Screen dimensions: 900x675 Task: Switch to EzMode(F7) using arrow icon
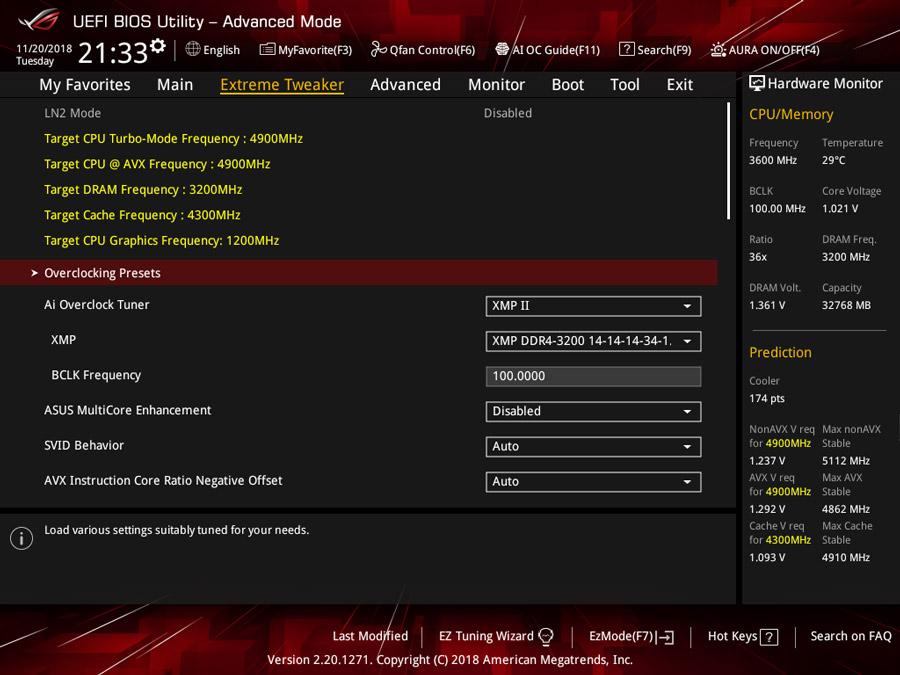tap(665, 637)
